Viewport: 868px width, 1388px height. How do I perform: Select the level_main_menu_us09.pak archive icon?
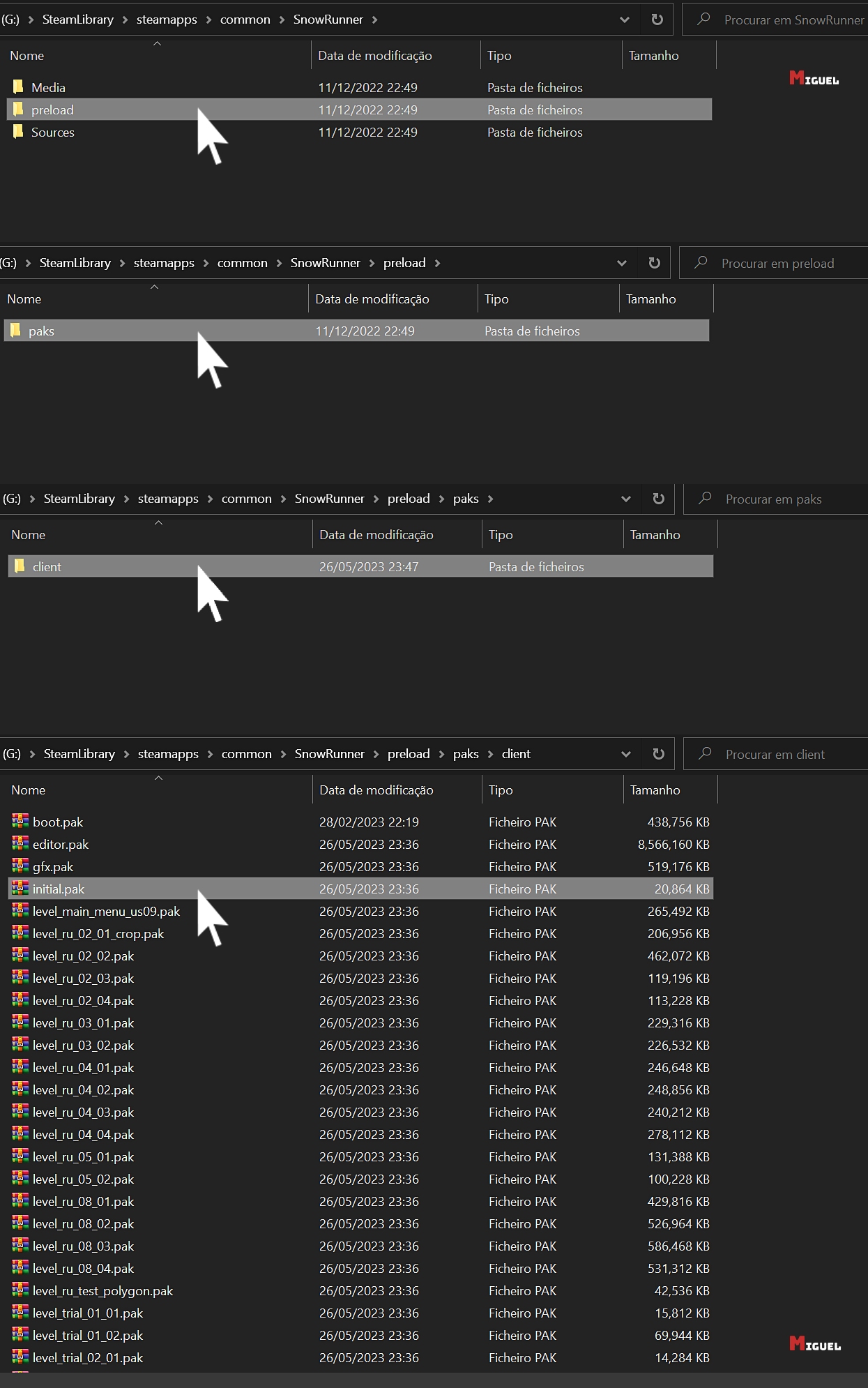point(20,910)
